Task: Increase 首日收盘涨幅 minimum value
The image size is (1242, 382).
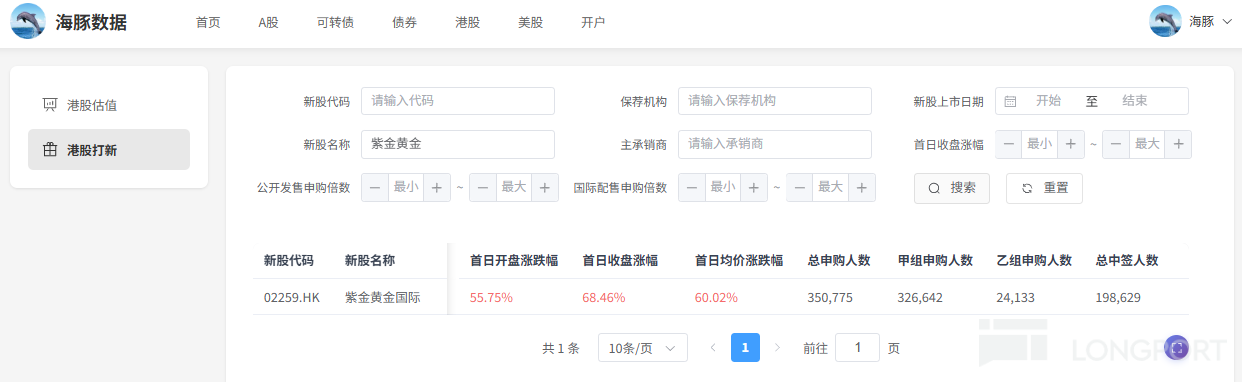Action: click(1071, 144)
